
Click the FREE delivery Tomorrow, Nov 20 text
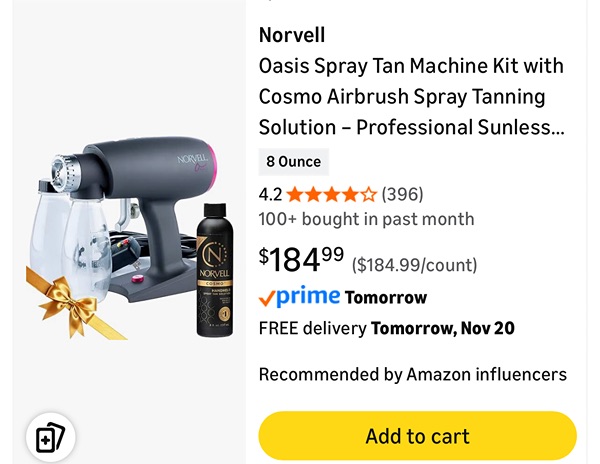[386, 328]
